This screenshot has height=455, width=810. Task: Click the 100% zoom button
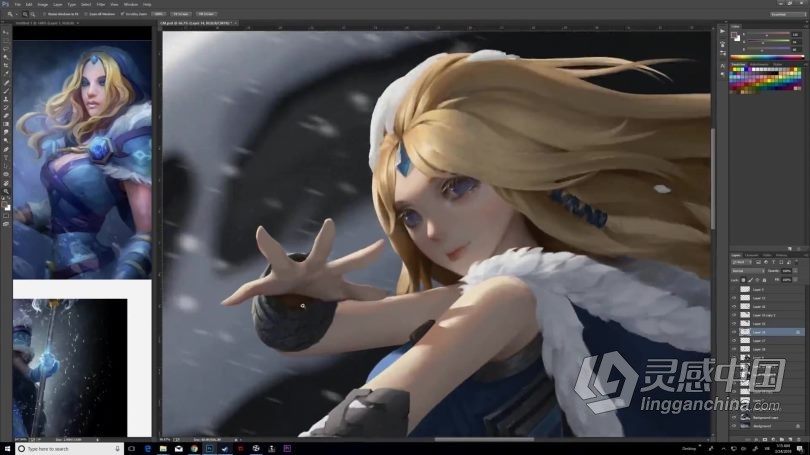tap(159, 14)
